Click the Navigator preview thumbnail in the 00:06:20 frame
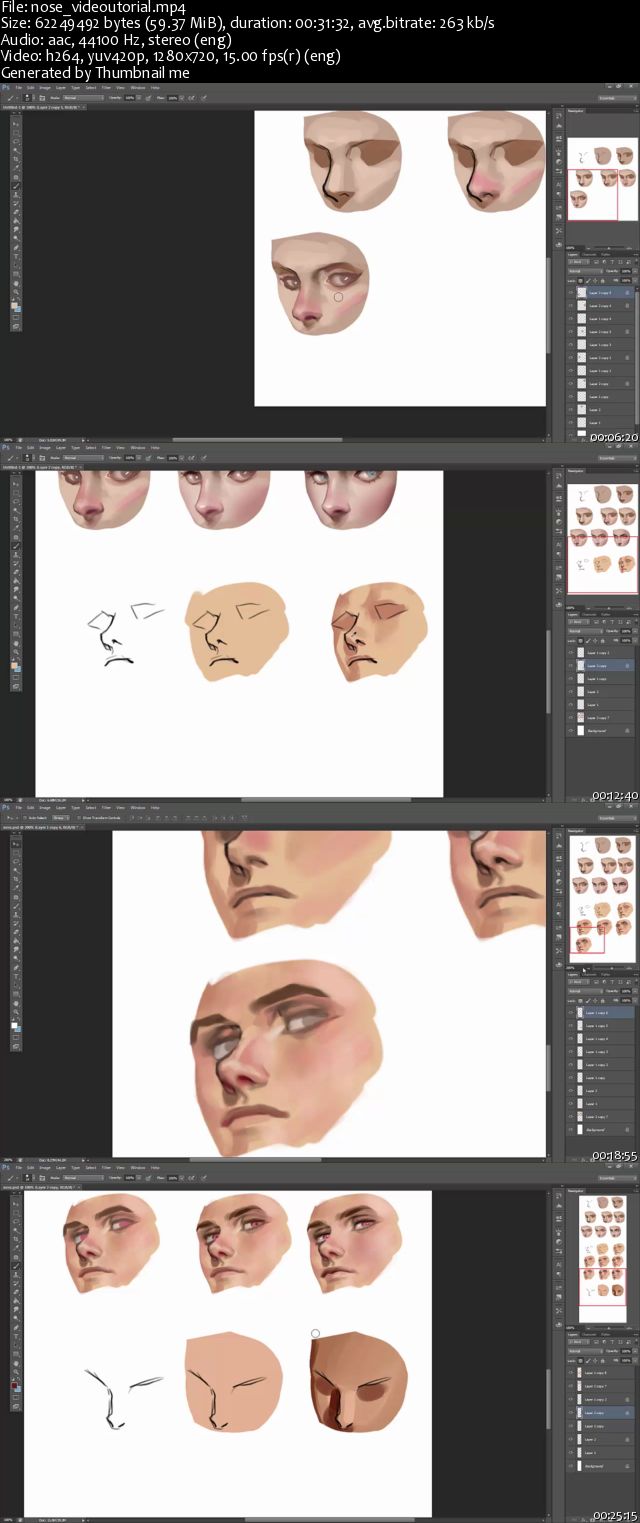Viewport: 640px width, 1523px height. pos(603,179)
